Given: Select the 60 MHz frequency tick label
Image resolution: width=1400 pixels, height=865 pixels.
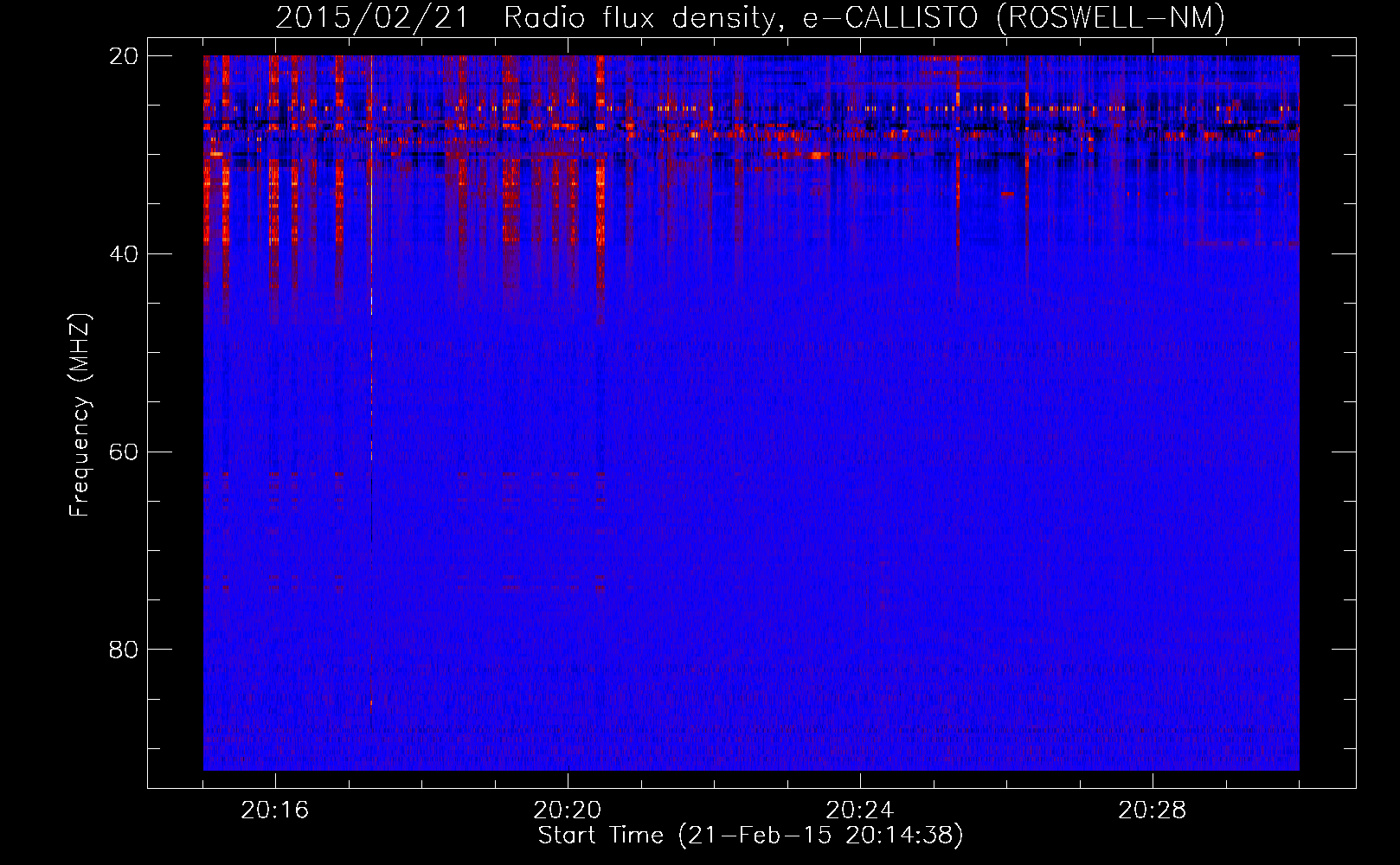Looking at the screenshot, I should coord(124,452).
